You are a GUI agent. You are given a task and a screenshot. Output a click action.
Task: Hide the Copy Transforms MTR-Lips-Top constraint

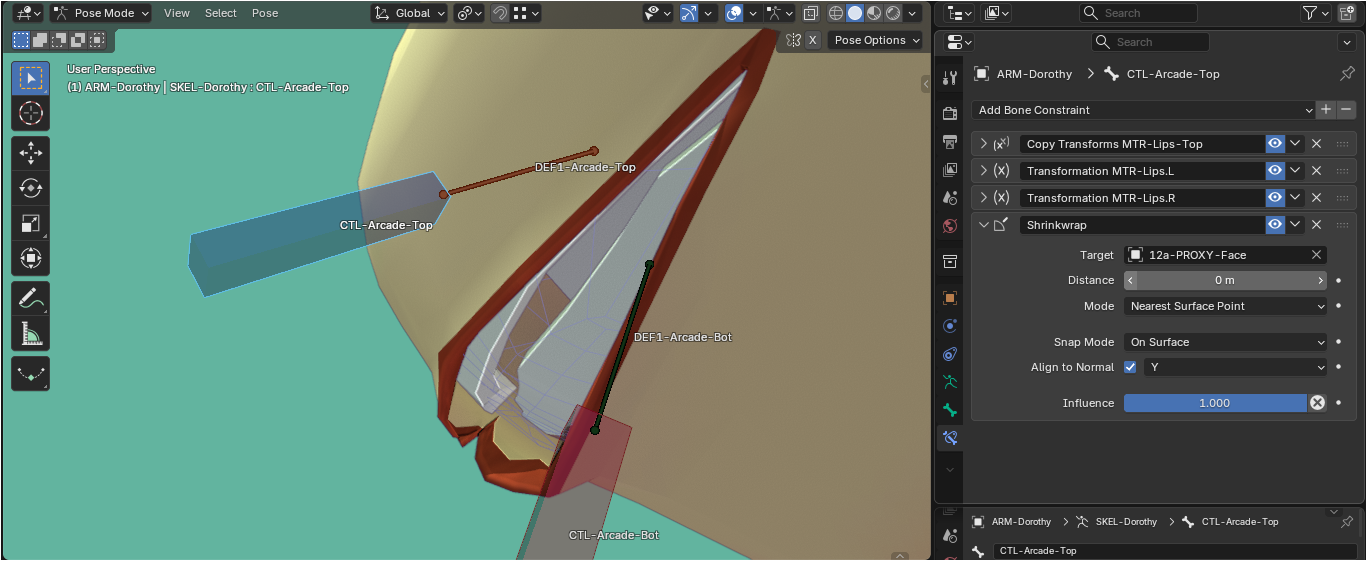point(1275,144)
